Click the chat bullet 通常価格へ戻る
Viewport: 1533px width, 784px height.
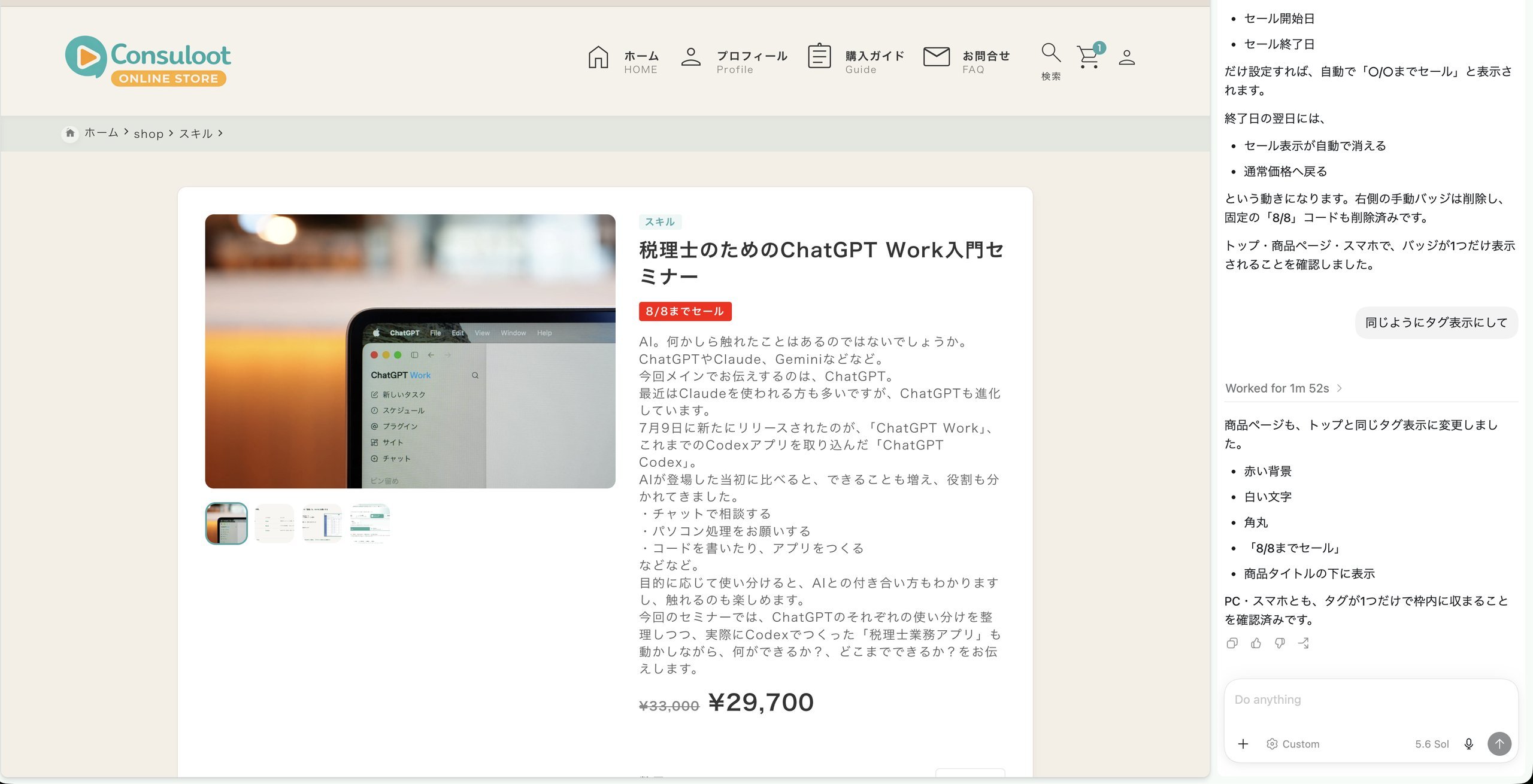(x=1285, y=172)
